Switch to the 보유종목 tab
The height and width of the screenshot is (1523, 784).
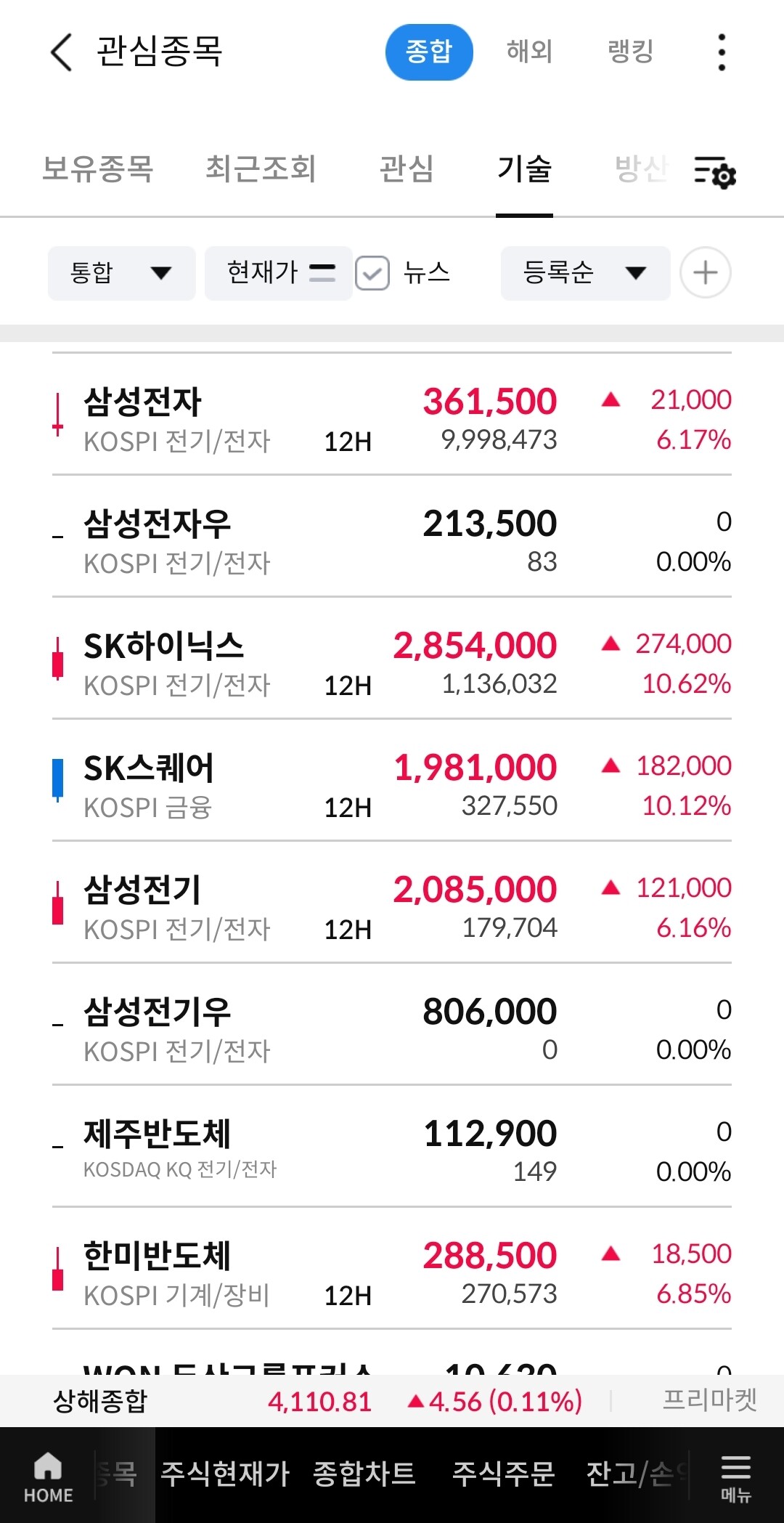tap(98, 168)
